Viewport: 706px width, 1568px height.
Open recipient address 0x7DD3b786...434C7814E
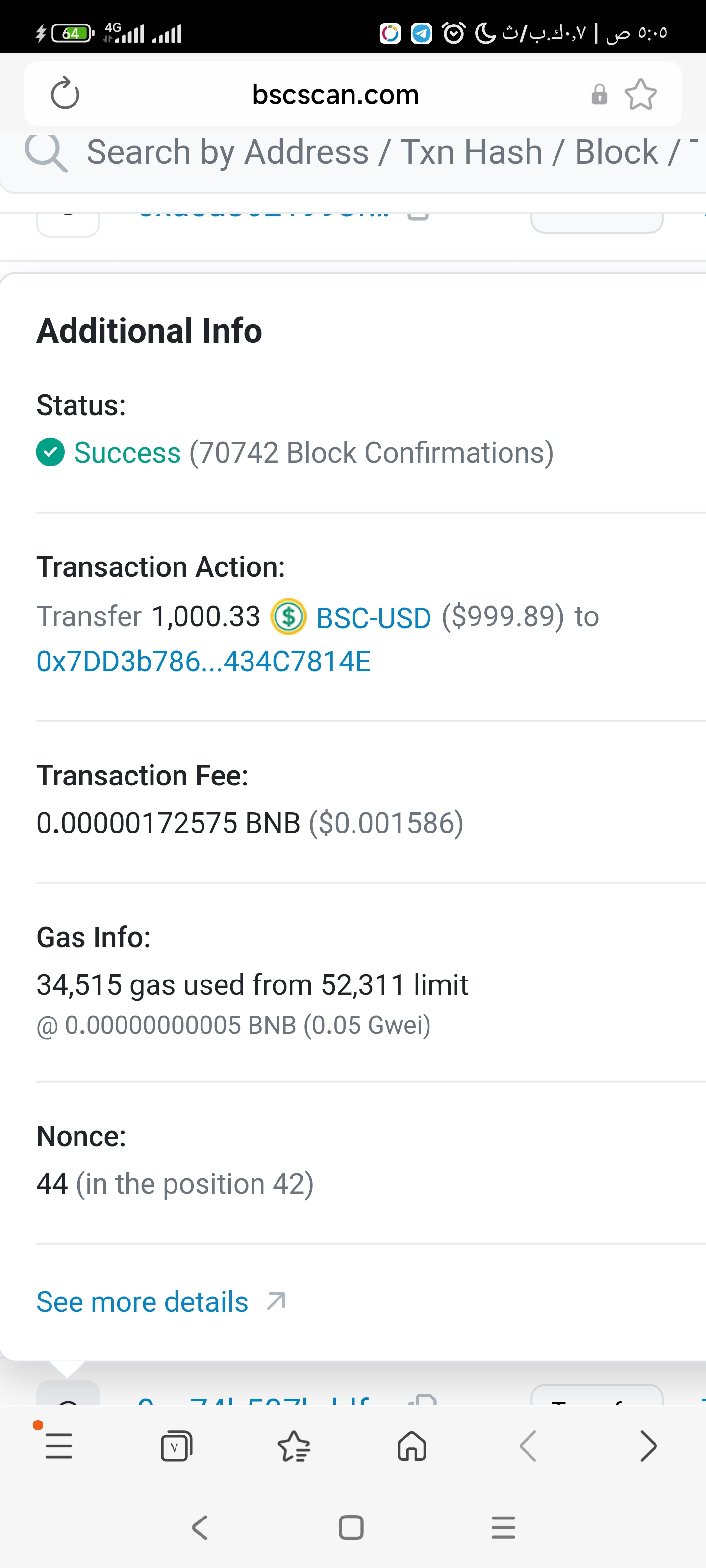click(203, 661)
